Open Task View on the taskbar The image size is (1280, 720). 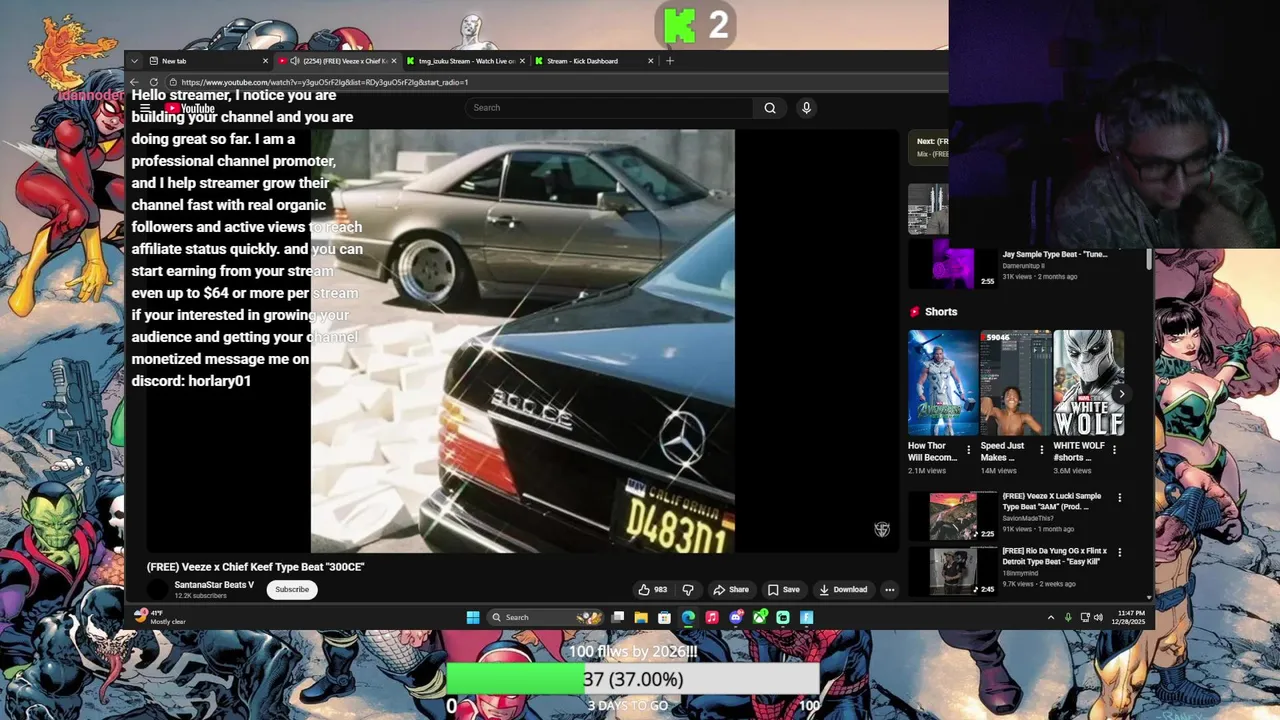coord(618,617)
